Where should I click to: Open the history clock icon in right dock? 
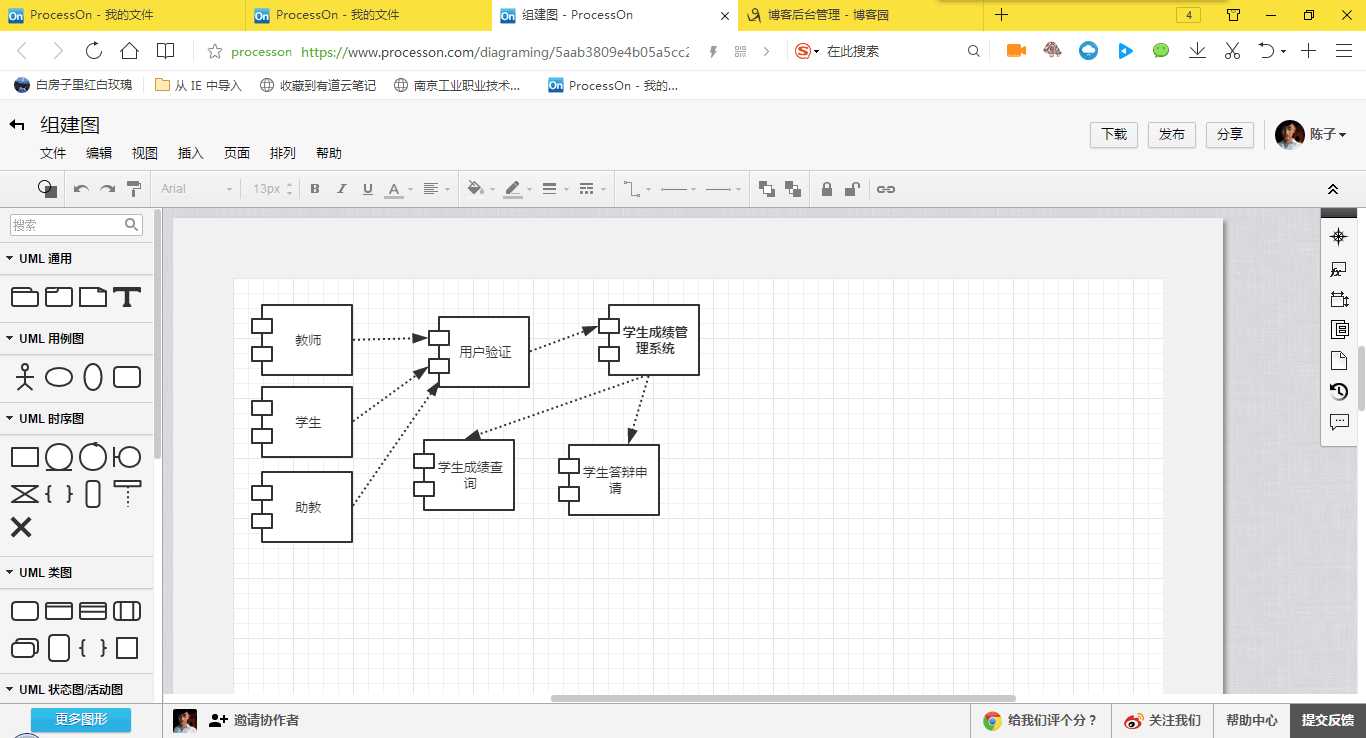pos(1339,391)
